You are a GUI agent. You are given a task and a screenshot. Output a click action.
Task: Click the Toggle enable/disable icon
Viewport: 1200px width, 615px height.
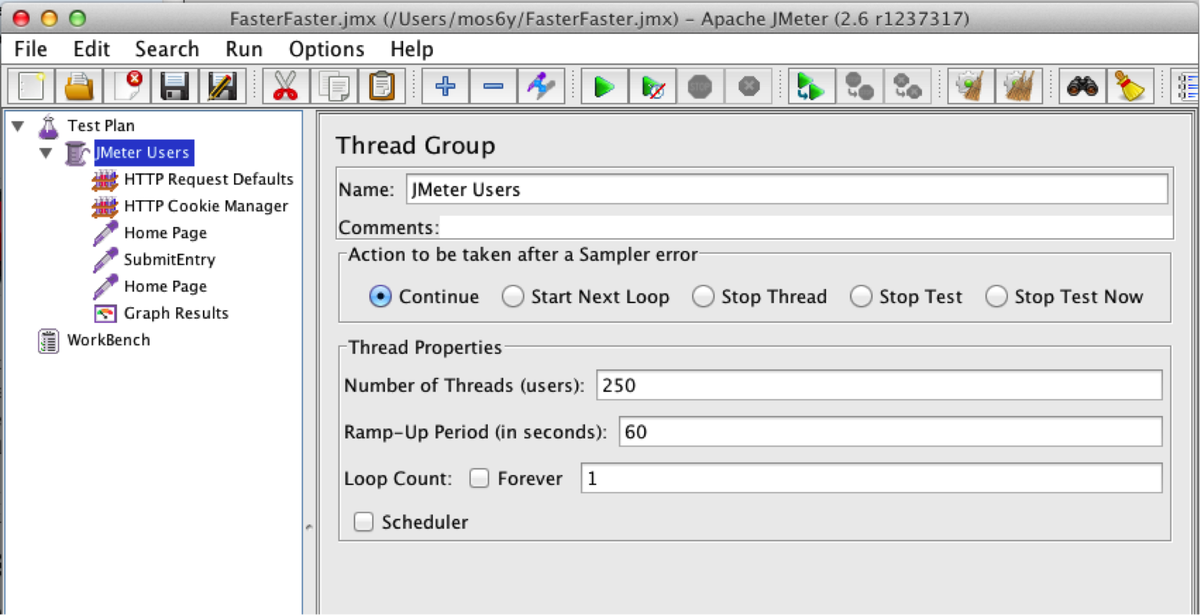pyautogui.click(x=541, y=86)
